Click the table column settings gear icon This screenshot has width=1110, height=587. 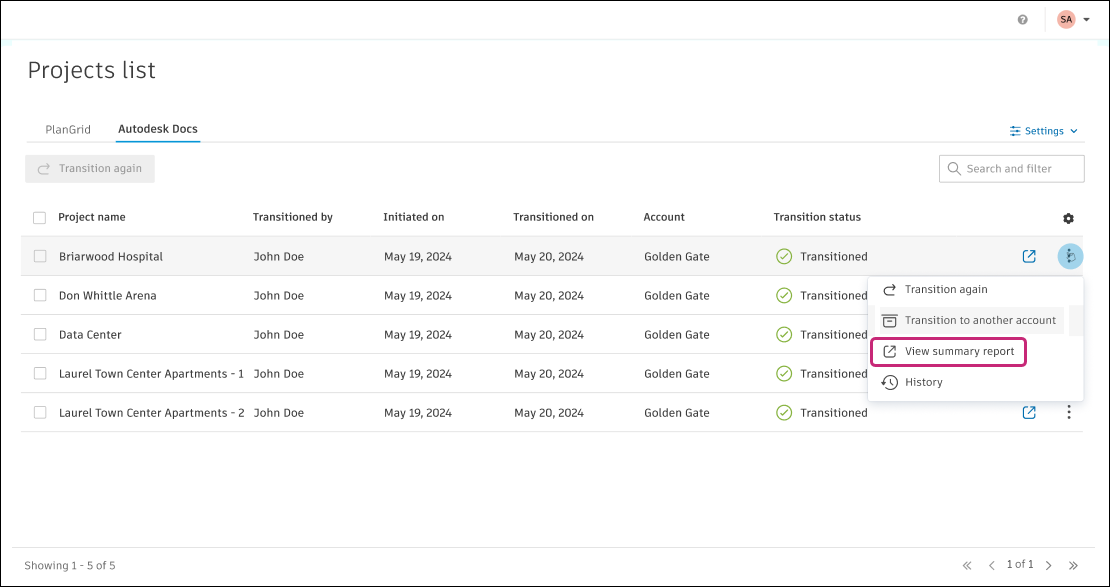[1068, 218]
